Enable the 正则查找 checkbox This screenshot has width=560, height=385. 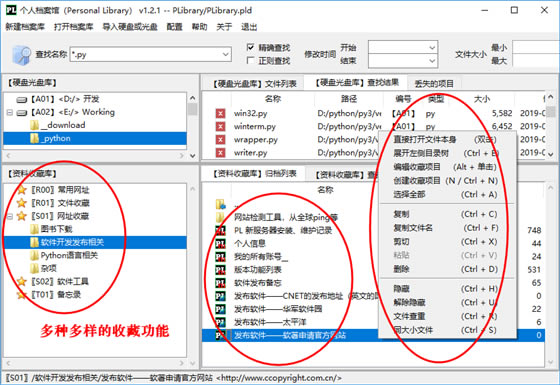(251, 60)
